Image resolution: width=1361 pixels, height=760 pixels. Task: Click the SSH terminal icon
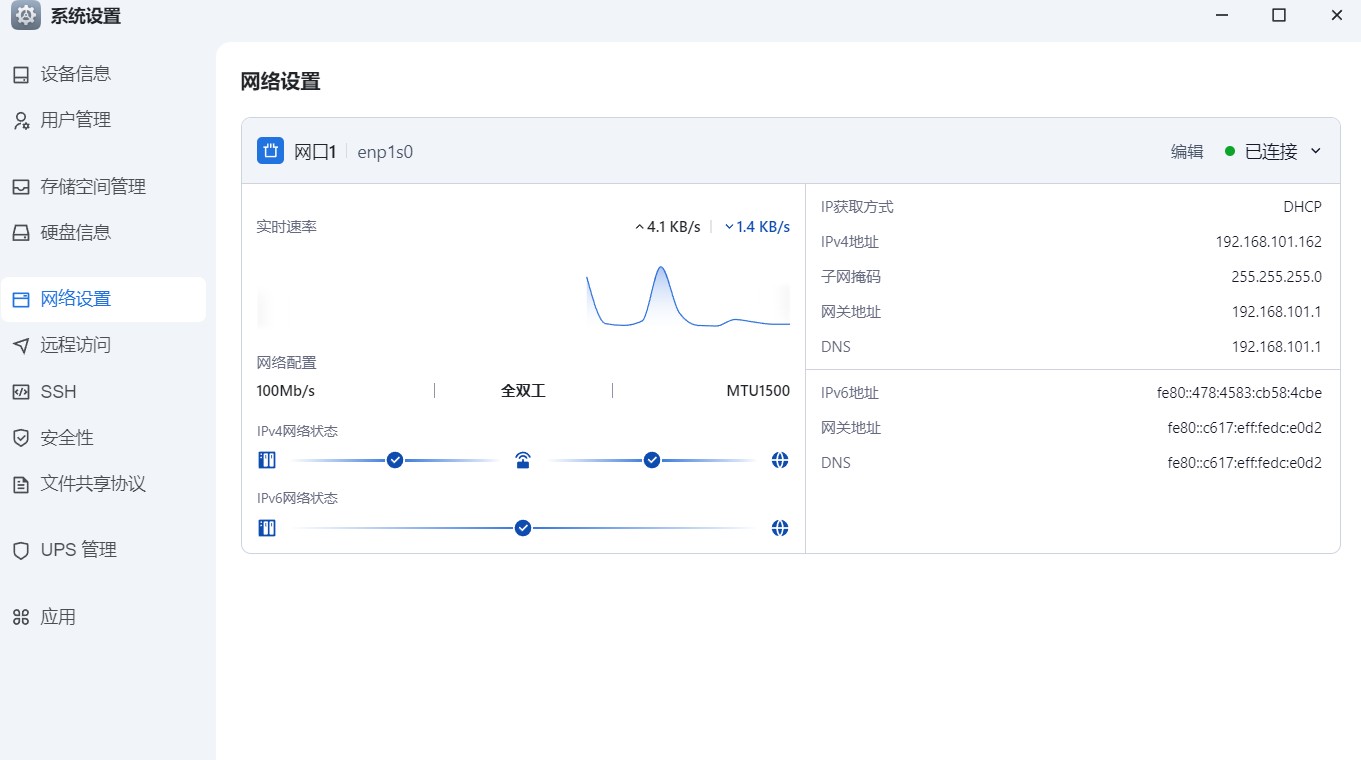pyautogui.click(x=21, y=392)
